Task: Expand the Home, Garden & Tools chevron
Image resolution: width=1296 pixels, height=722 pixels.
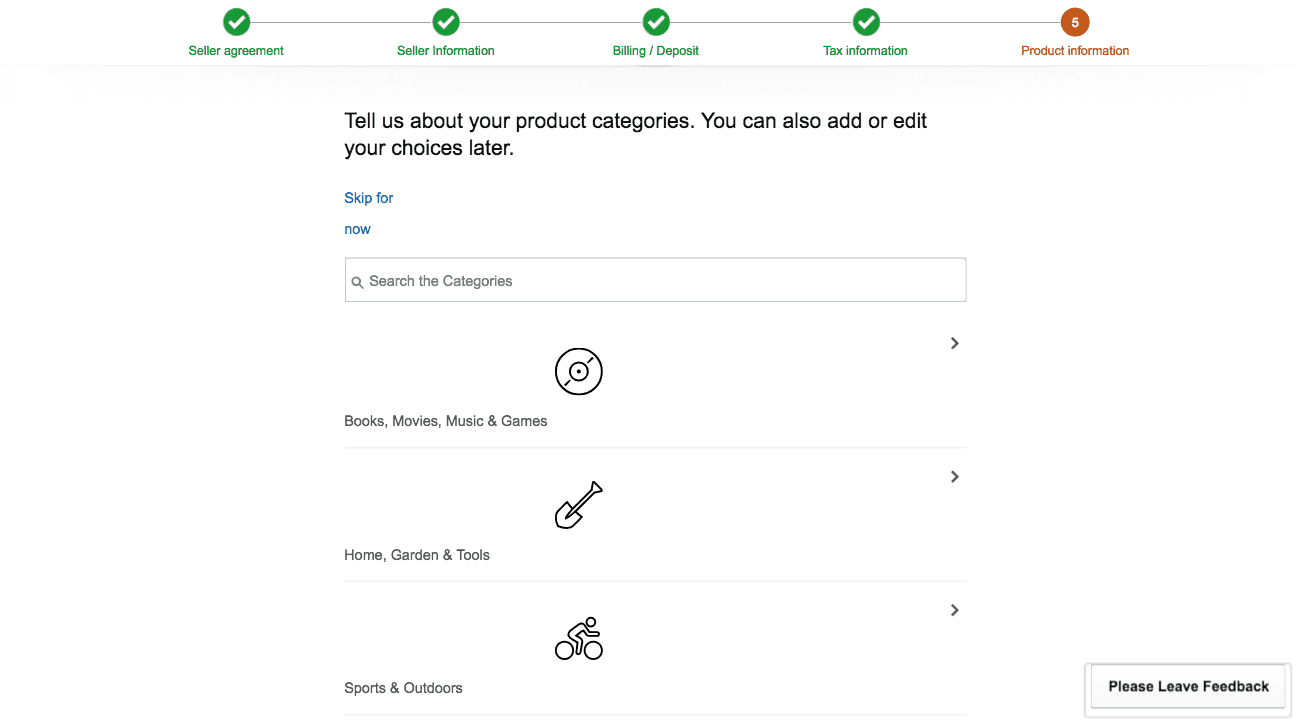Action: [955, 477]
